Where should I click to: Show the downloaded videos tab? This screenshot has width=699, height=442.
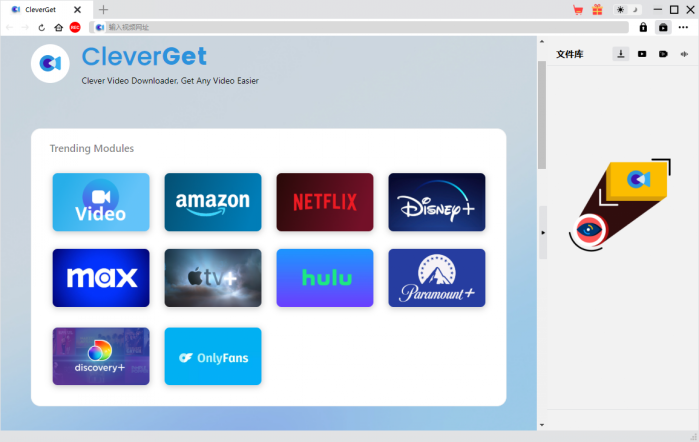[642, 54]
